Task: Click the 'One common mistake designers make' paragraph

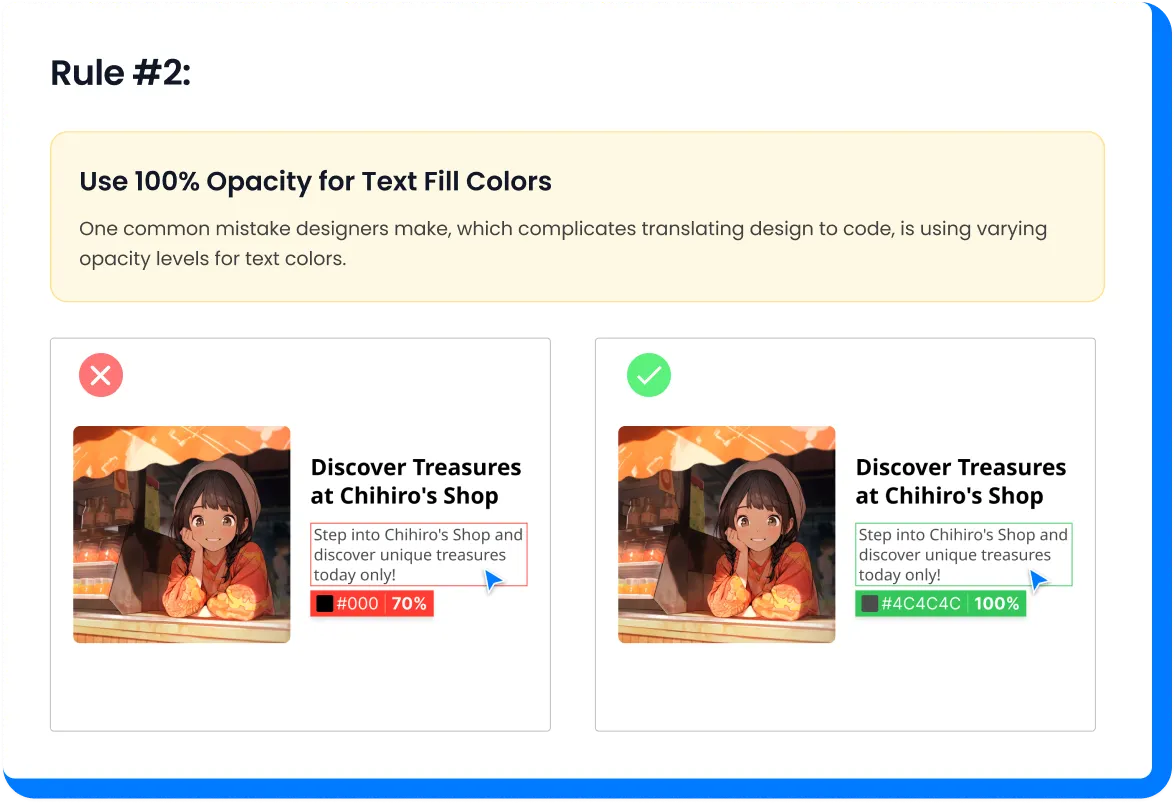Action: point(563,243)
